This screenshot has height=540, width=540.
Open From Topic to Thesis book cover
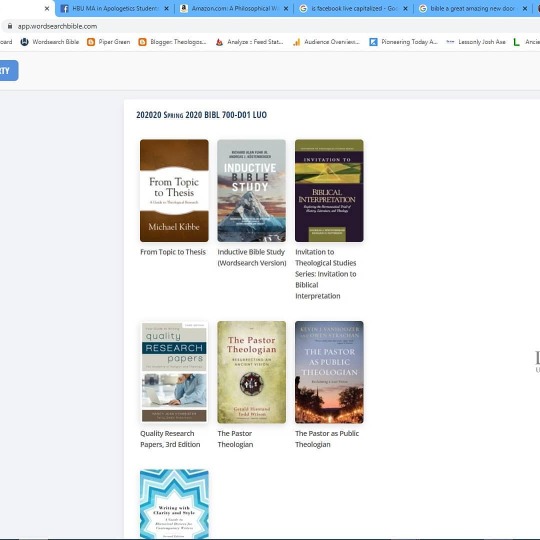pos(174,190)
